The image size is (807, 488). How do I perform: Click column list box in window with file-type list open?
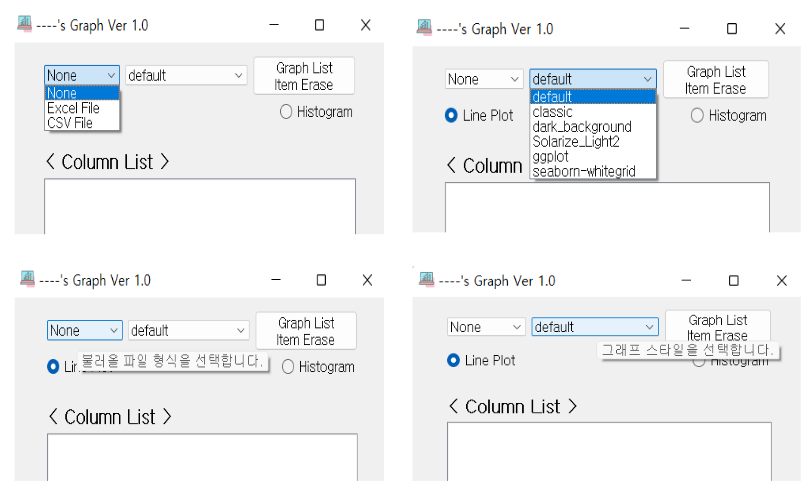point(200,206)
